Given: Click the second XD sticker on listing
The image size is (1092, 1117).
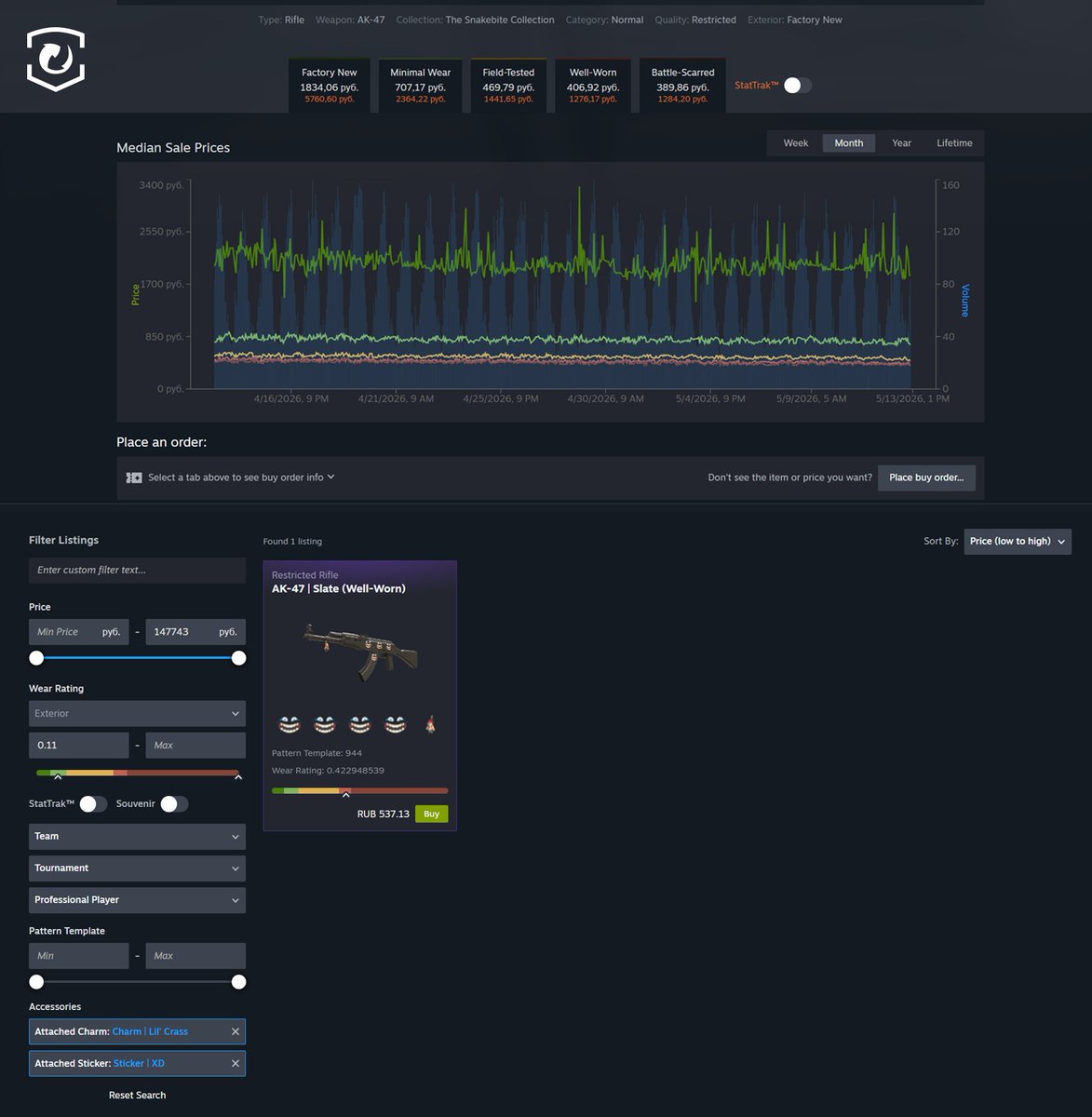Looking at the screenshot, I should click(324, 724).
